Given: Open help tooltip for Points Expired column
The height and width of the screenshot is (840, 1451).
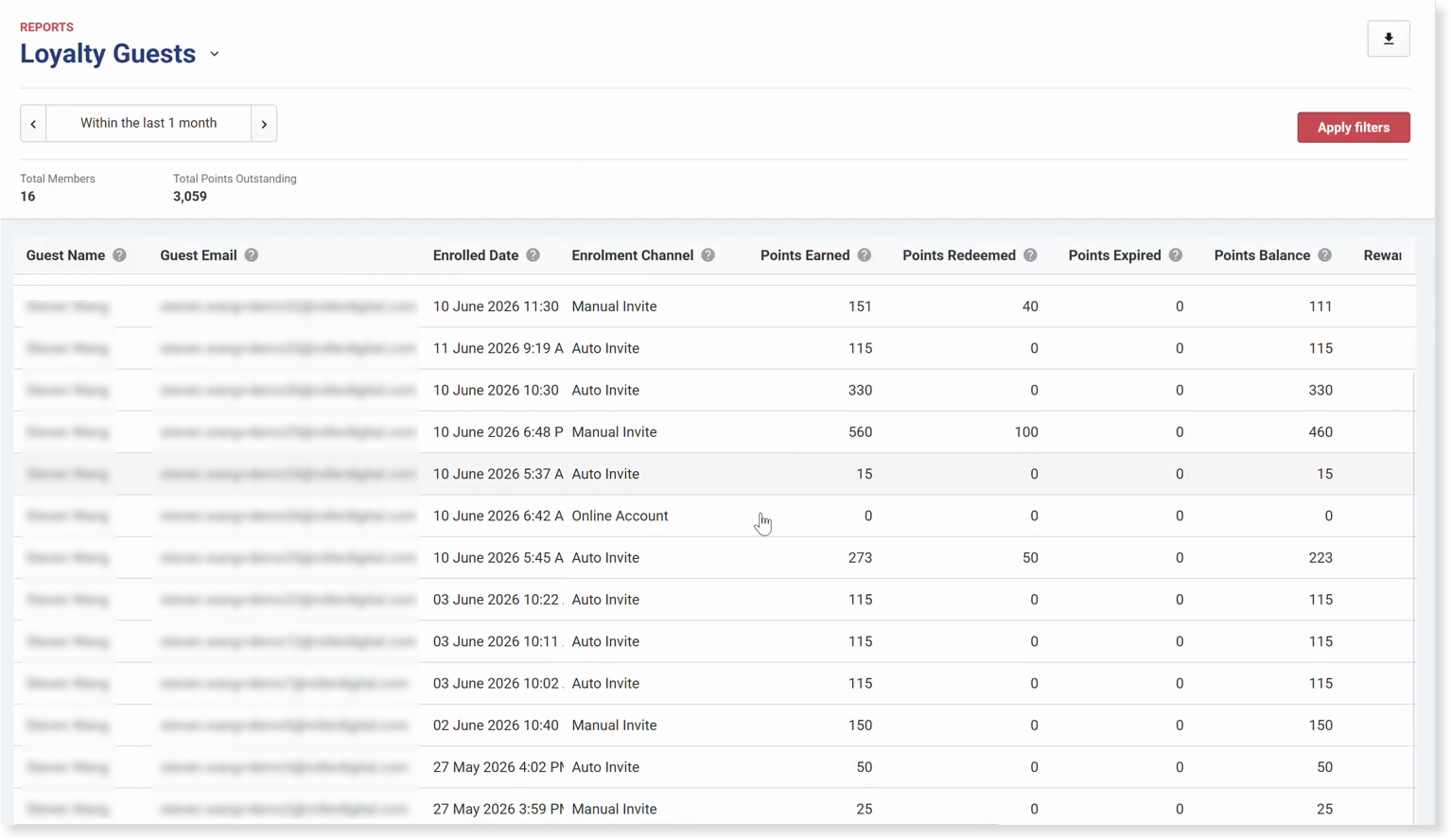Looking at the screenshot, I should pyautogui.click(x=1175, y=255).
